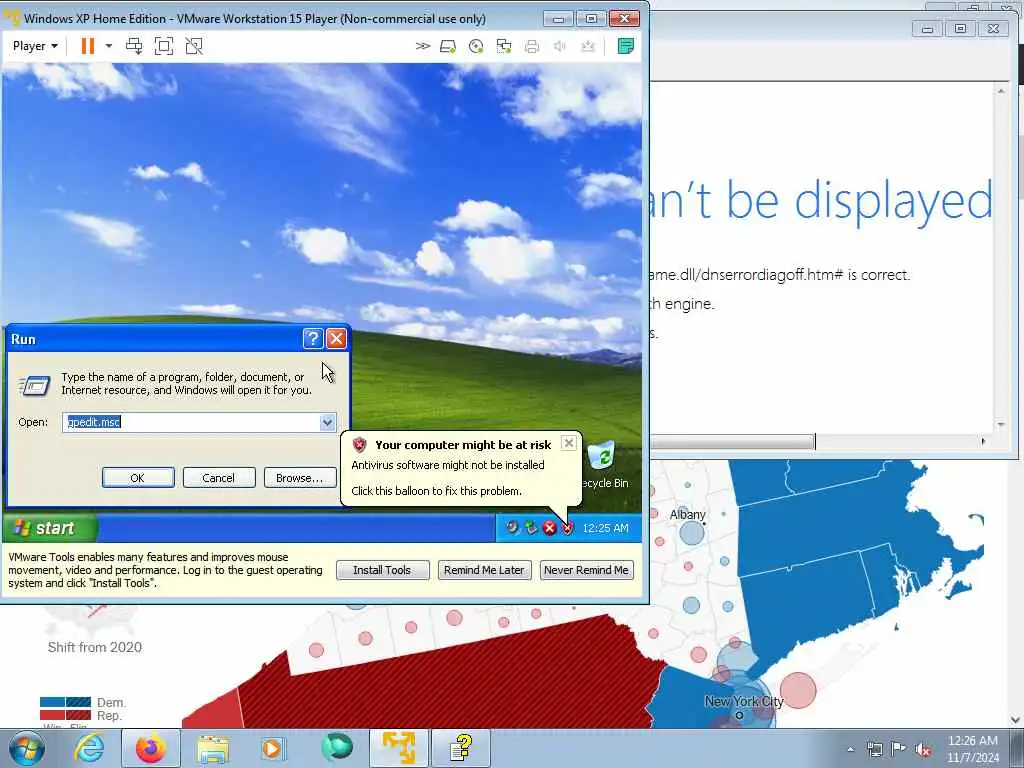Click the red security shield icon in XP tray
Viewport: 1024px width, 768px height.
tap(567, 528)
